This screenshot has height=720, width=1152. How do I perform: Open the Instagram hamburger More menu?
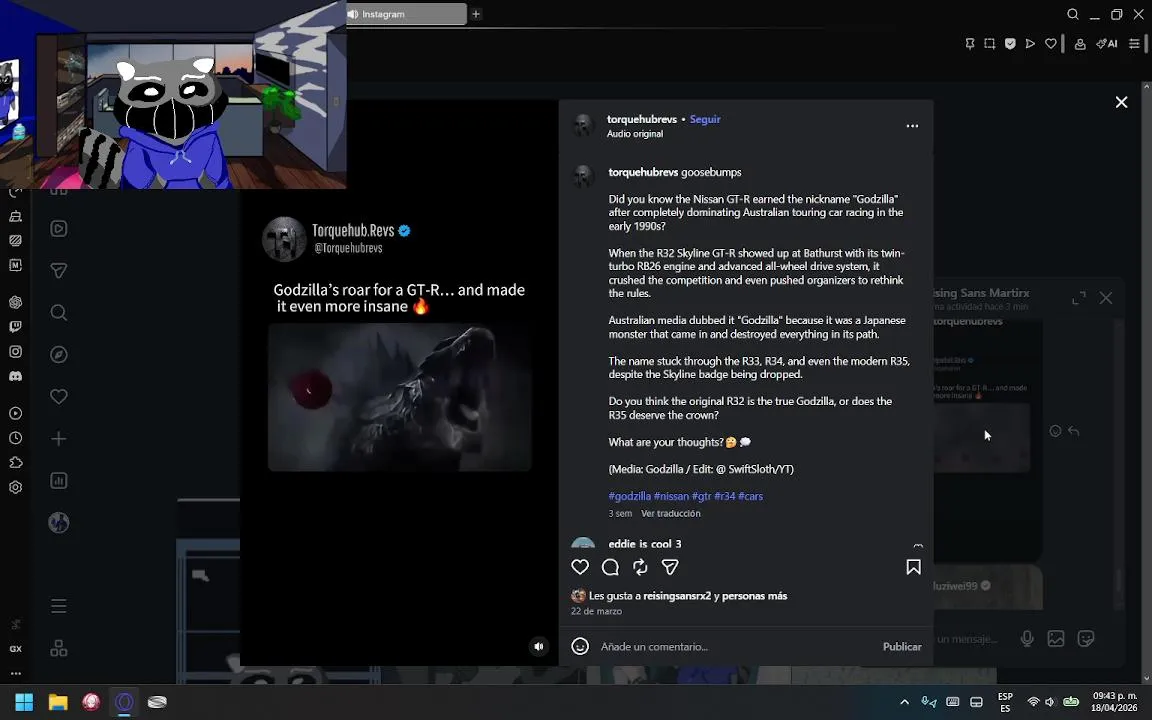(59, 606)
